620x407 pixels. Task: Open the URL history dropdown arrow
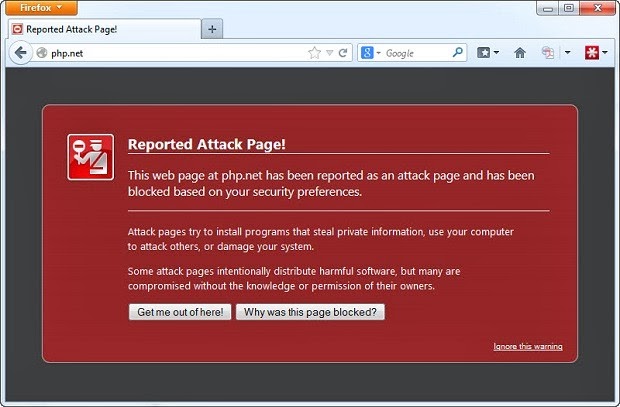pyautogui.click(x=329, y=53)
